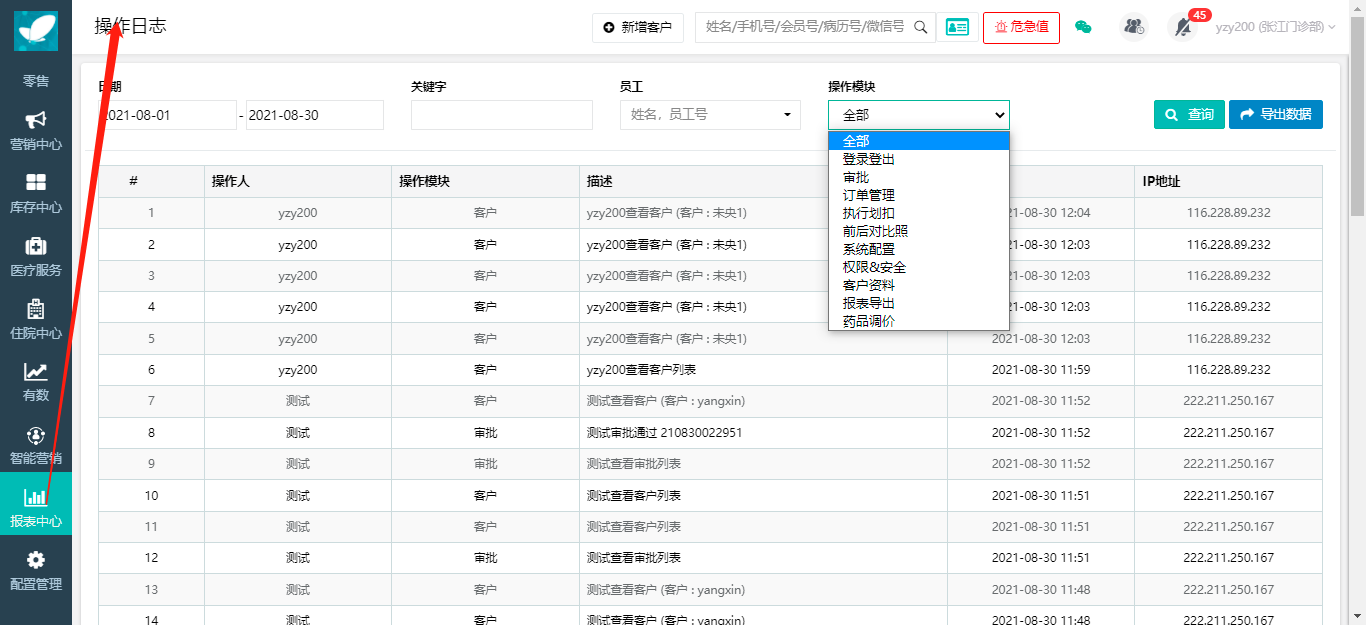
Task: Choose 系统配置 from module list
Action: coord(919,249)
